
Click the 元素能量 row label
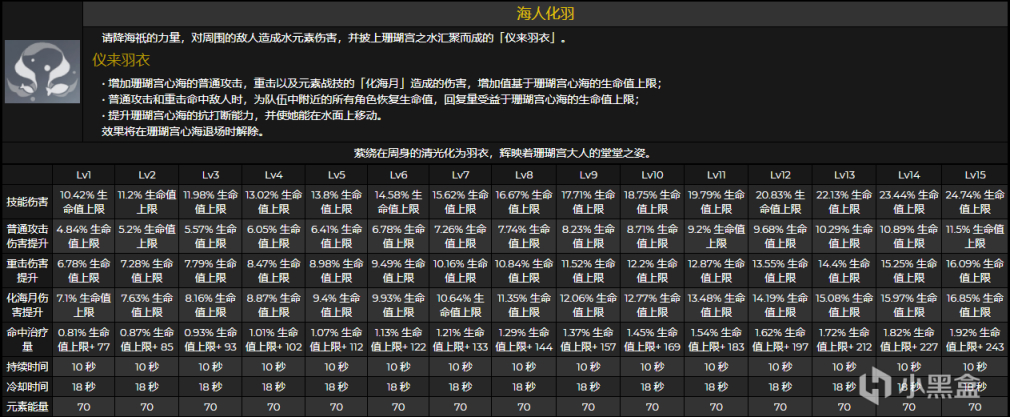pyautogui.click(x=28, y=407)
